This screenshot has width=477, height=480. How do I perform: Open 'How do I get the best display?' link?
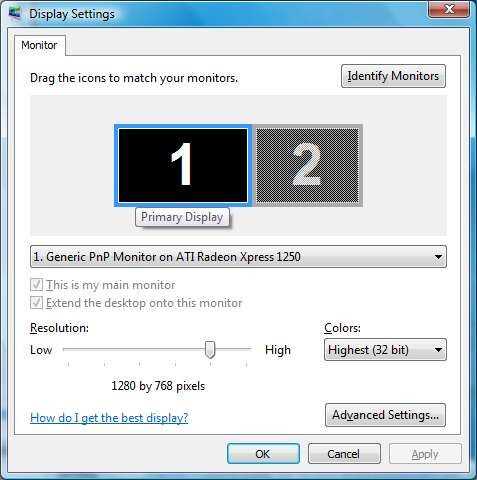coord(109,418)
